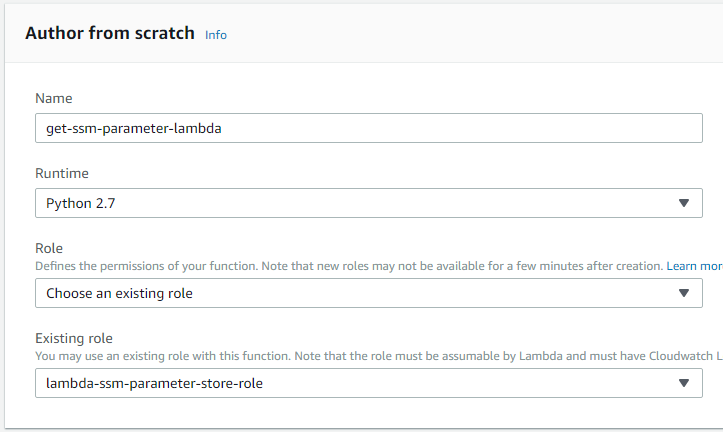Screen dimensions: 723x432
Task: Click the Existing role dropdown arrow icon
Action: (x=684, y=383)
